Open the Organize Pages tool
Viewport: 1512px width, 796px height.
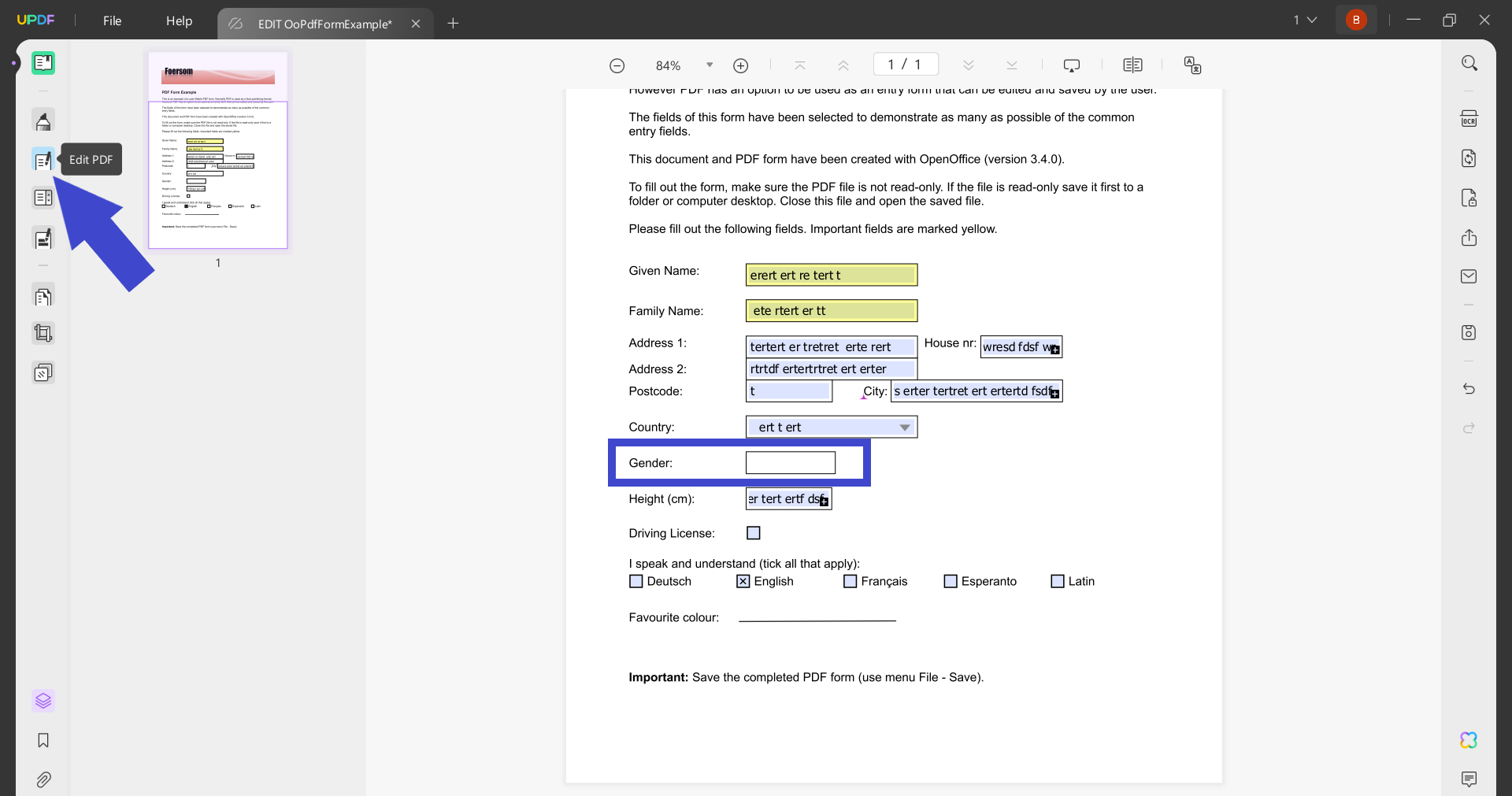(x=43, y=197)
